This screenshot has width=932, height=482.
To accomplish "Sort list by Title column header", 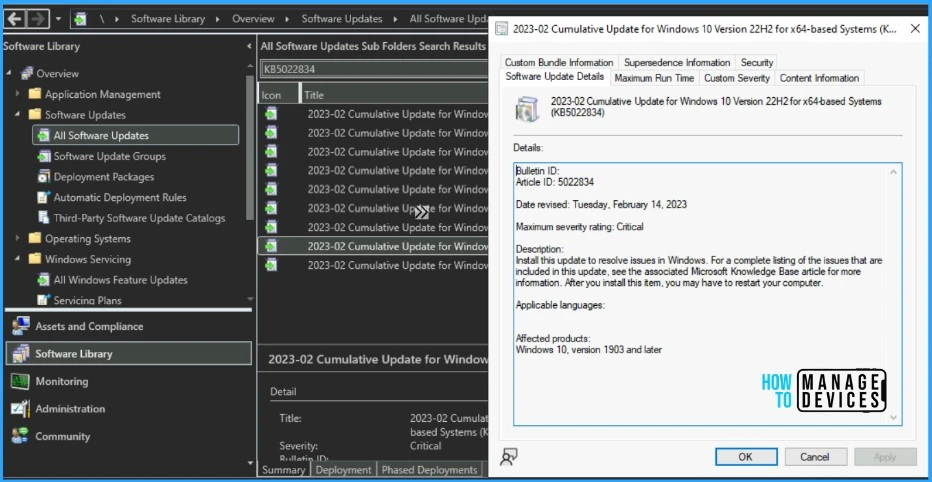I will click(x=395, y=95).
